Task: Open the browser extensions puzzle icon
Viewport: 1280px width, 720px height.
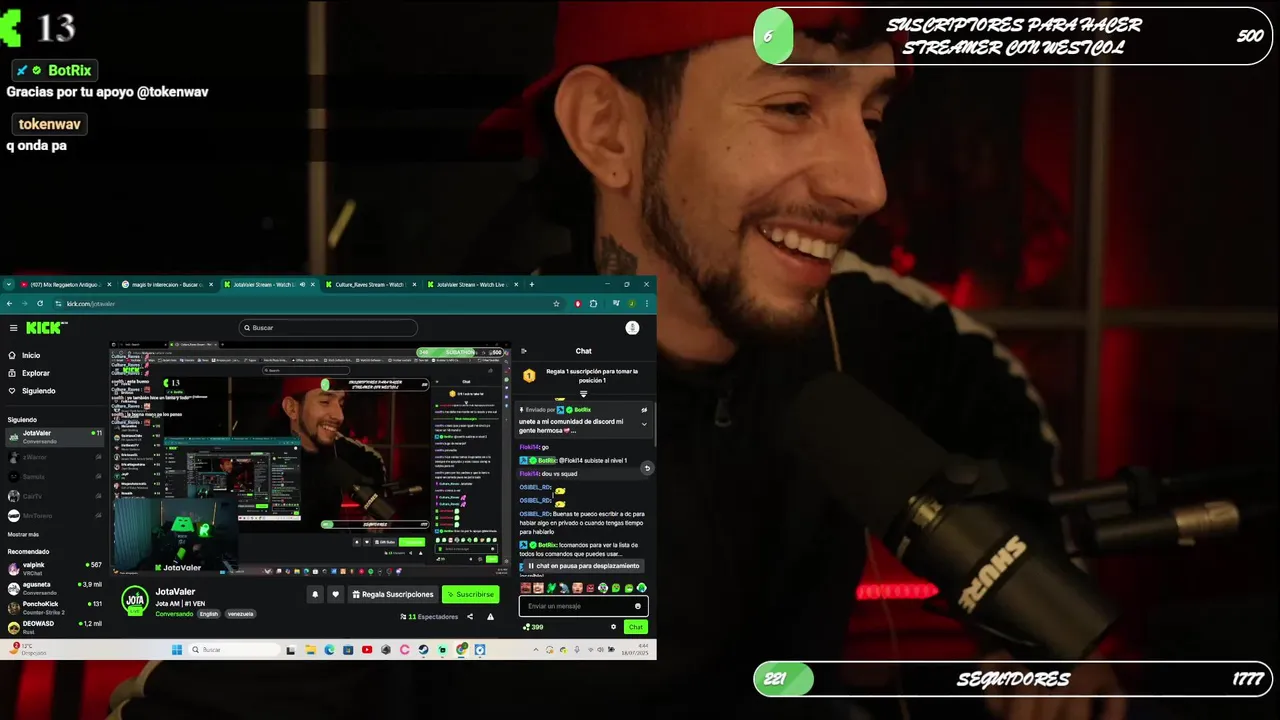Action: point(593,304)
